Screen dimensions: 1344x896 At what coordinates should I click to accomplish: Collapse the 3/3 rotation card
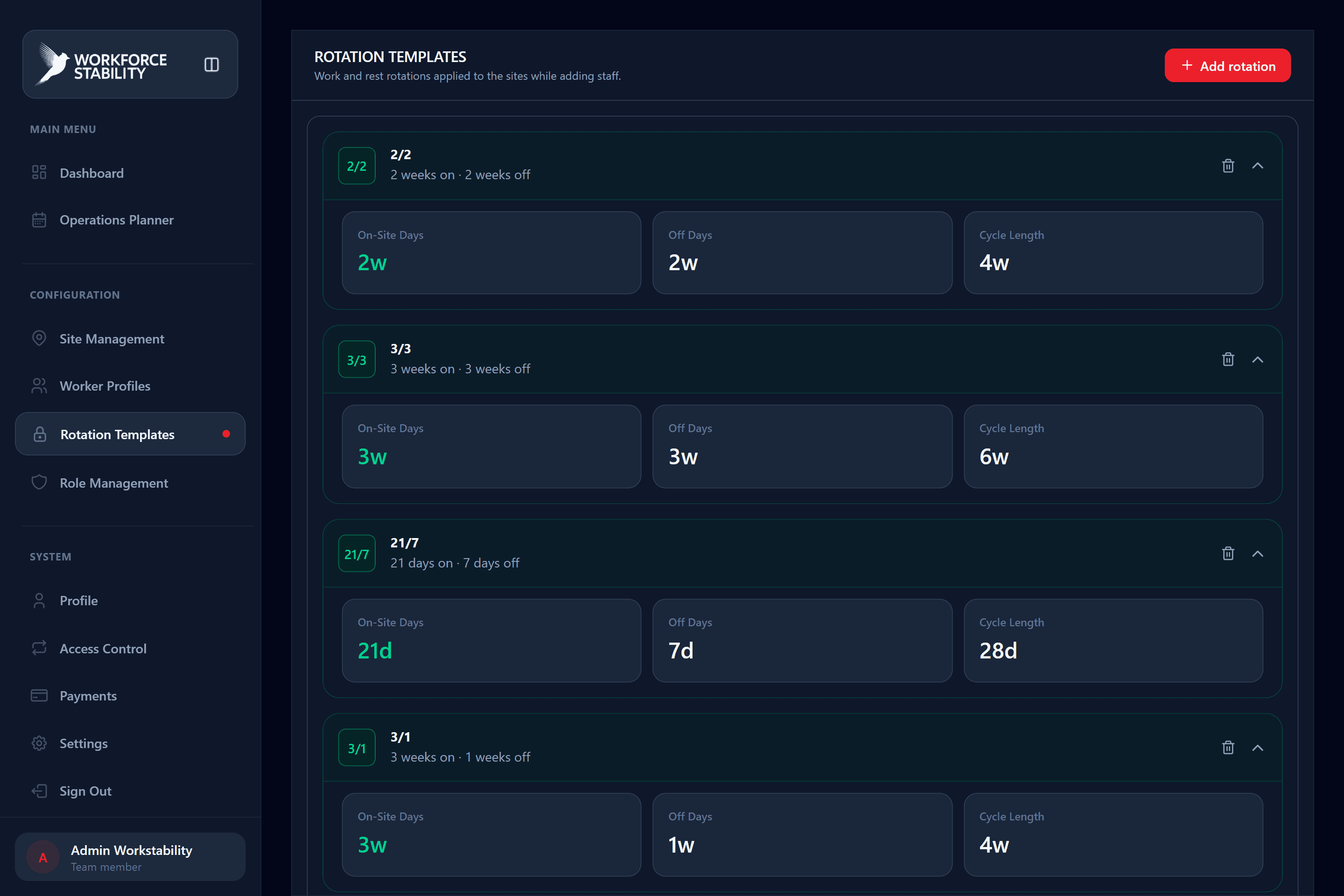pos(1258,359)
